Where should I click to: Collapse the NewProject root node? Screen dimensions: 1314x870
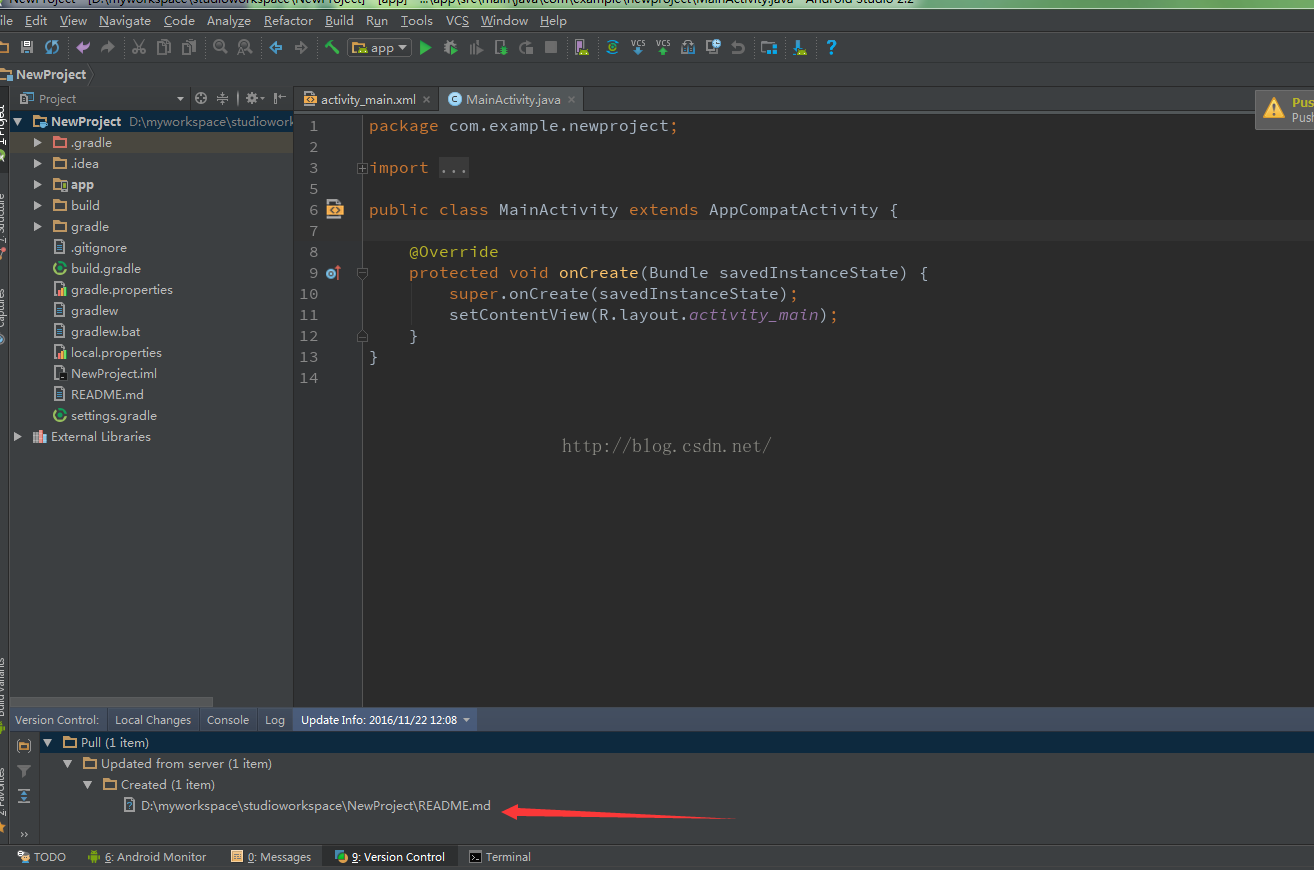18,121
